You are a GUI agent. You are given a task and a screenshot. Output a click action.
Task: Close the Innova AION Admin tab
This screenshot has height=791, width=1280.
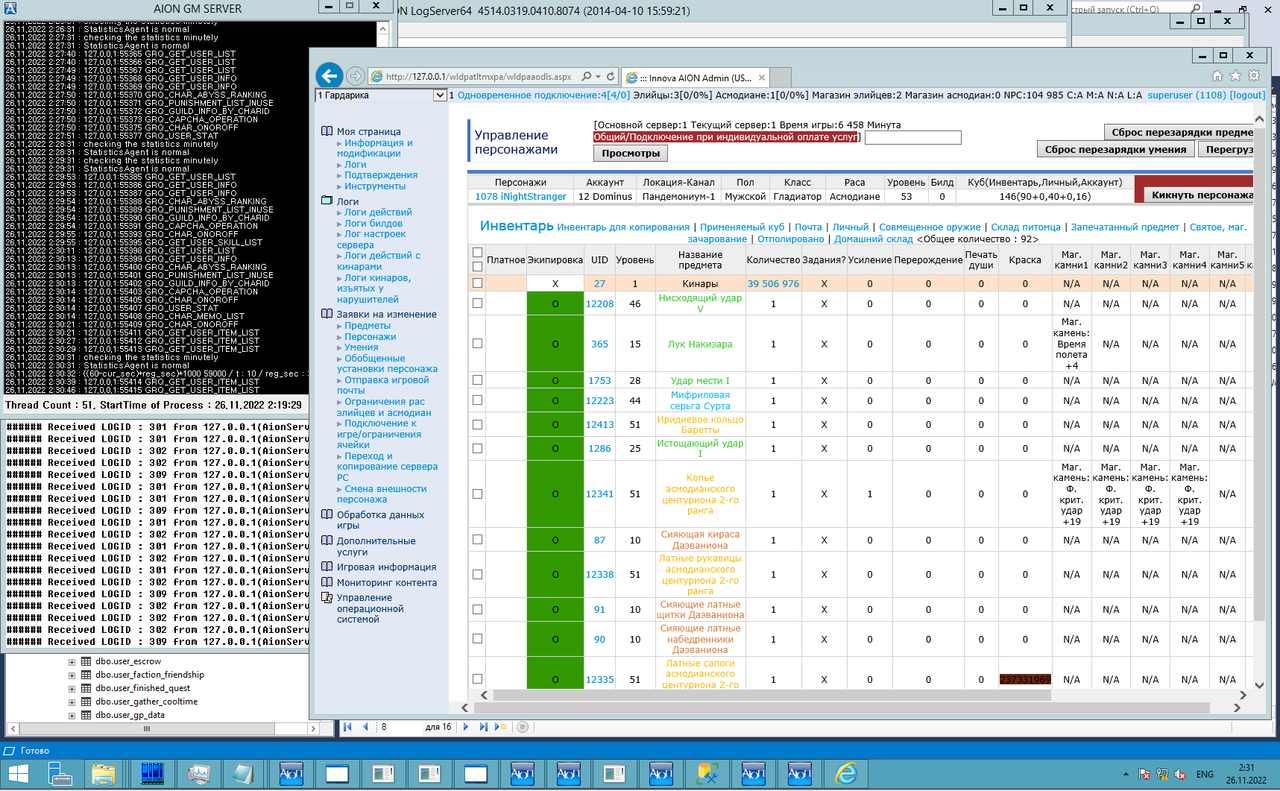(762, 77)
